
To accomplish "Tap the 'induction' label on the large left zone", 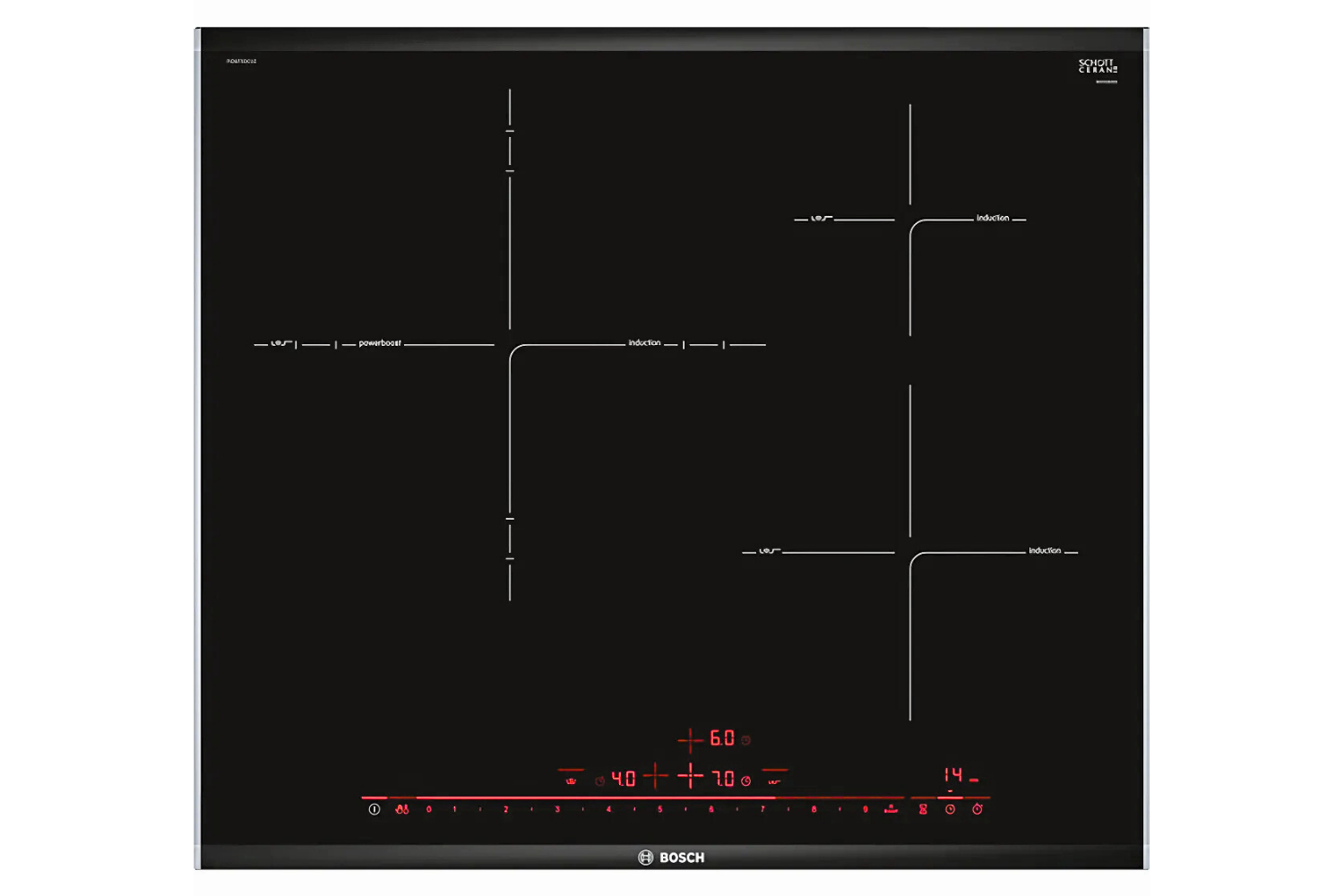I will click(644, 343).
